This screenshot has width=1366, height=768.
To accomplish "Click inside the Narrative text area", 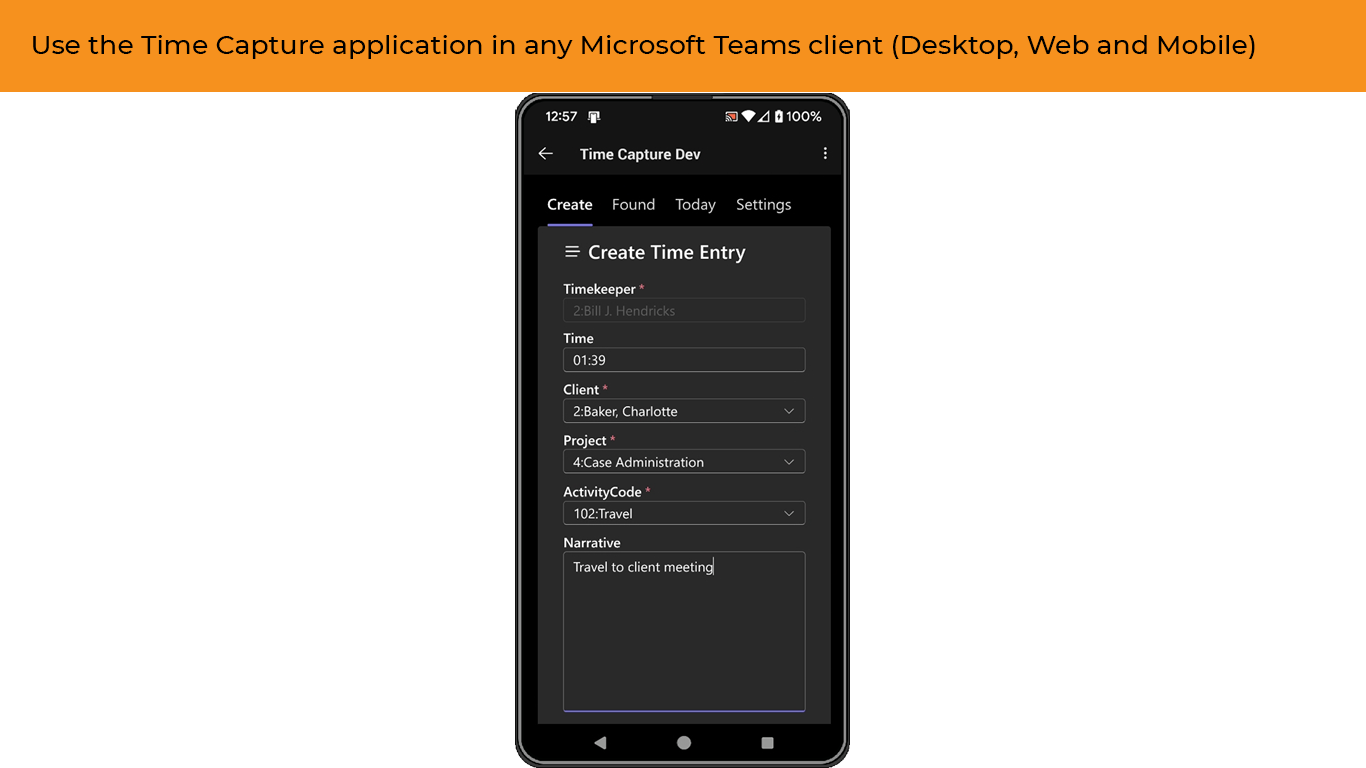I will click(x=684, y=632).
